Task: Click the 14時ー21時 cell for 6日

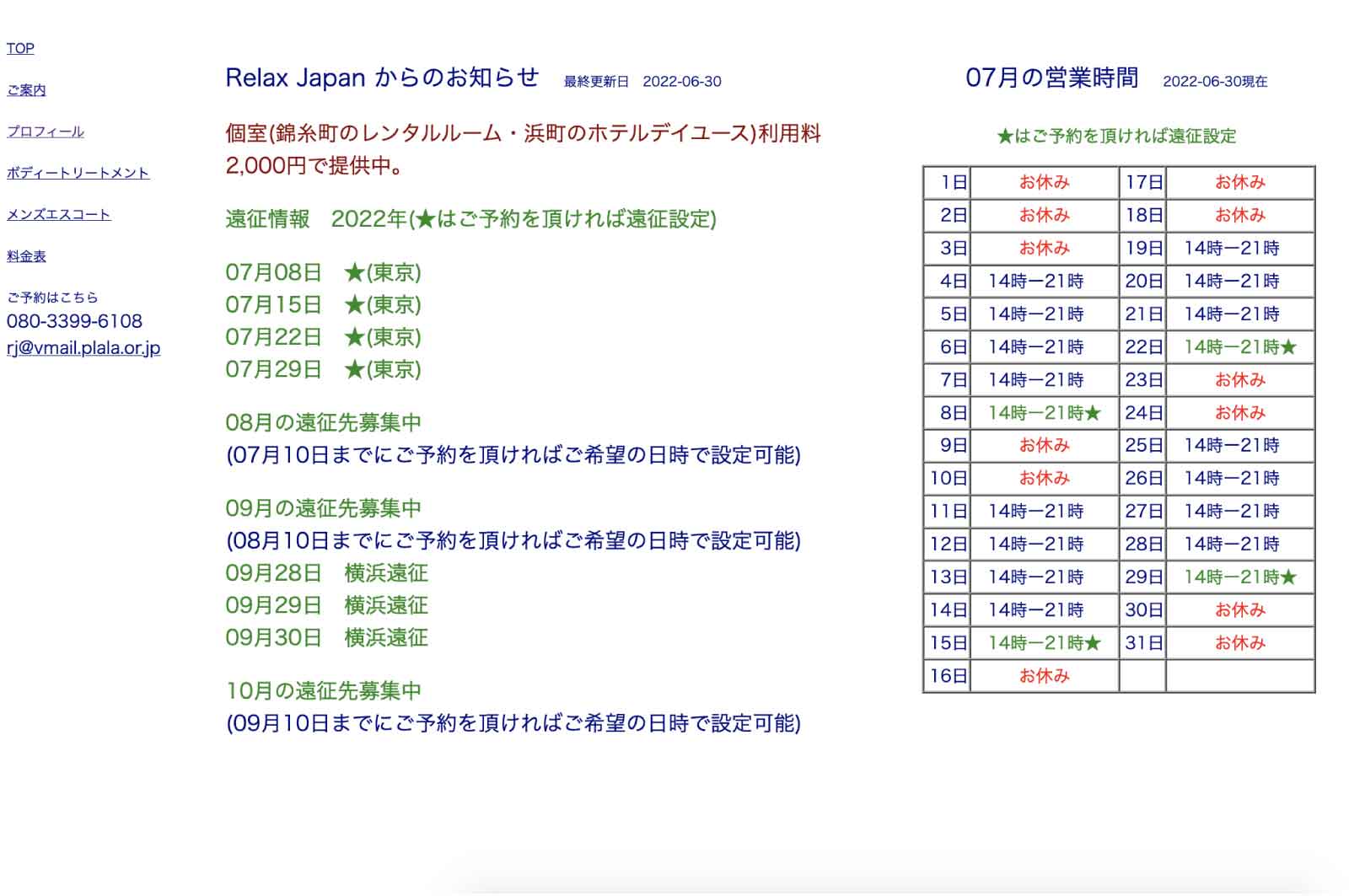Action: (1045, 346)
